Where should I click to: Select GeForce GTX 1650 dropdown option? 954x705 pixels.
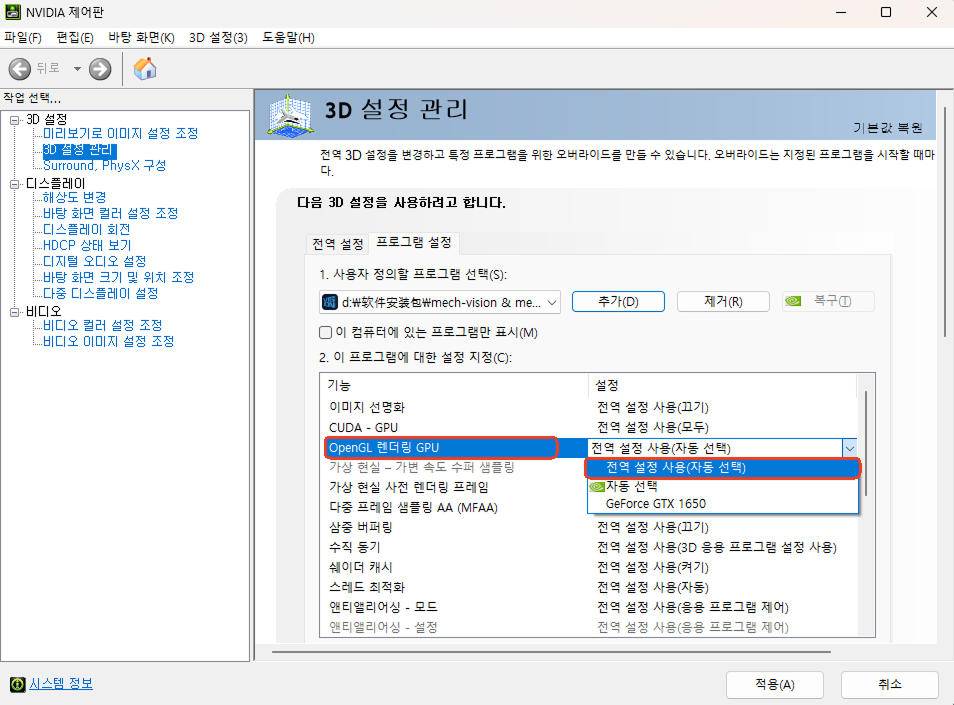(x=722, y=504)
